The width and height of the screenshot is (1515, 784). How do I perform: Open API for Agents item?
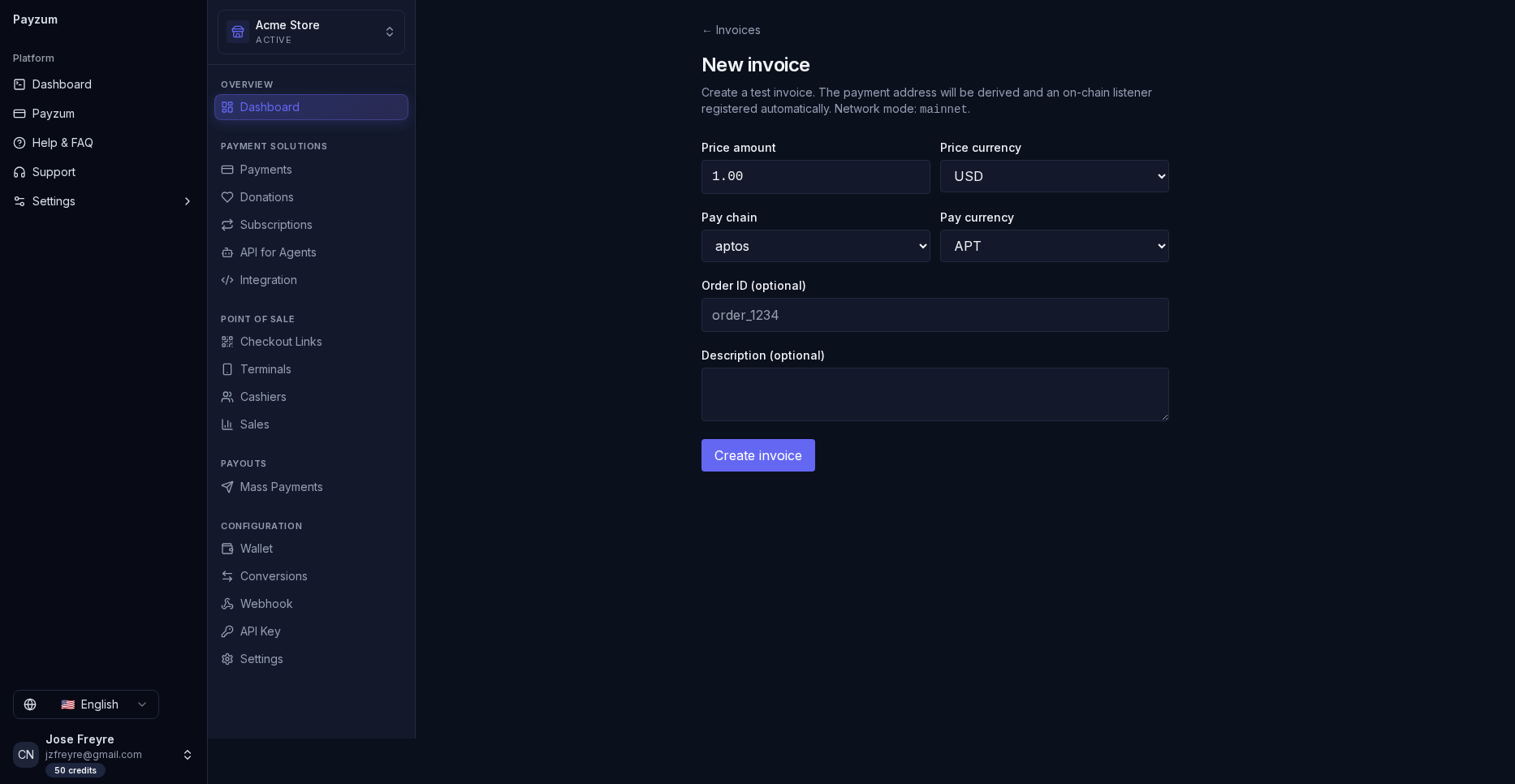[x=311, y=252]
